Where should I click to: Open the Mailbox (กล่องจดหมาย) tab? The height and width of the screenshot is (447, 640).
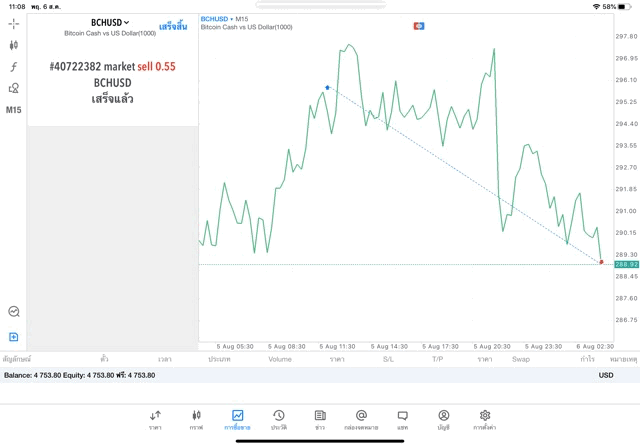(361, 419)
